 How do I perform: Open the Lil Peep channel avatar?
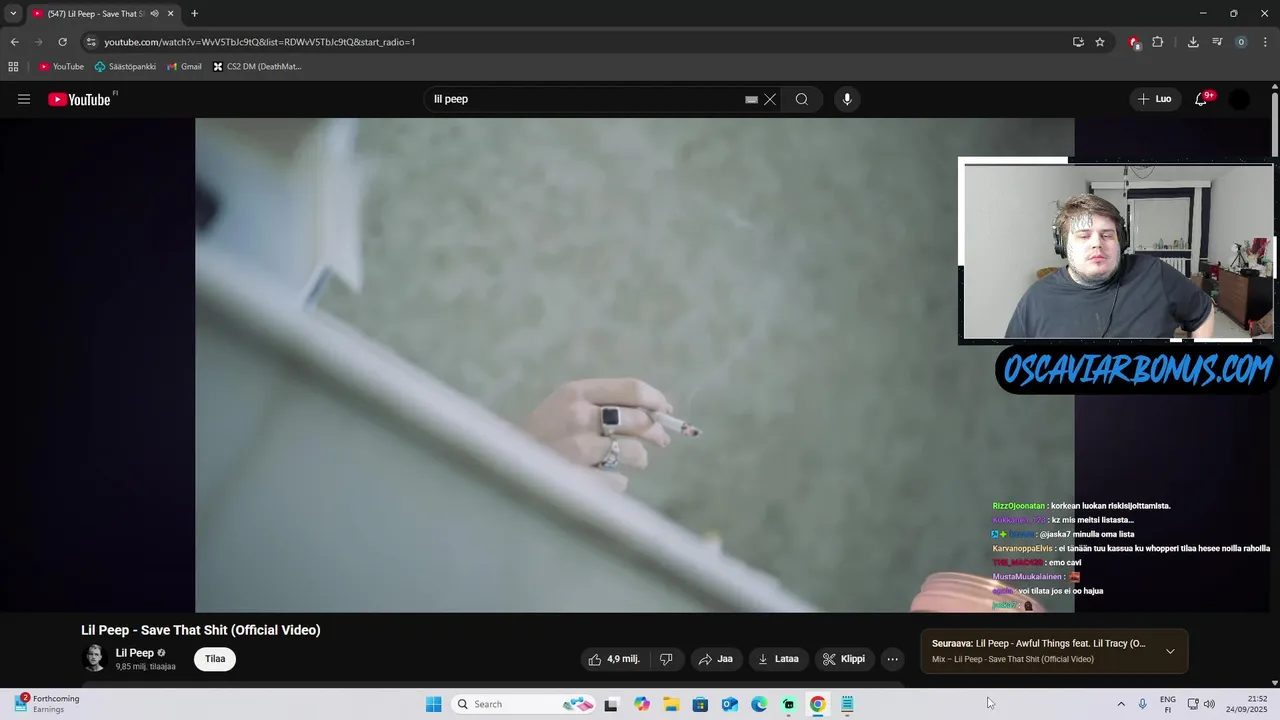tap(94, 658)
